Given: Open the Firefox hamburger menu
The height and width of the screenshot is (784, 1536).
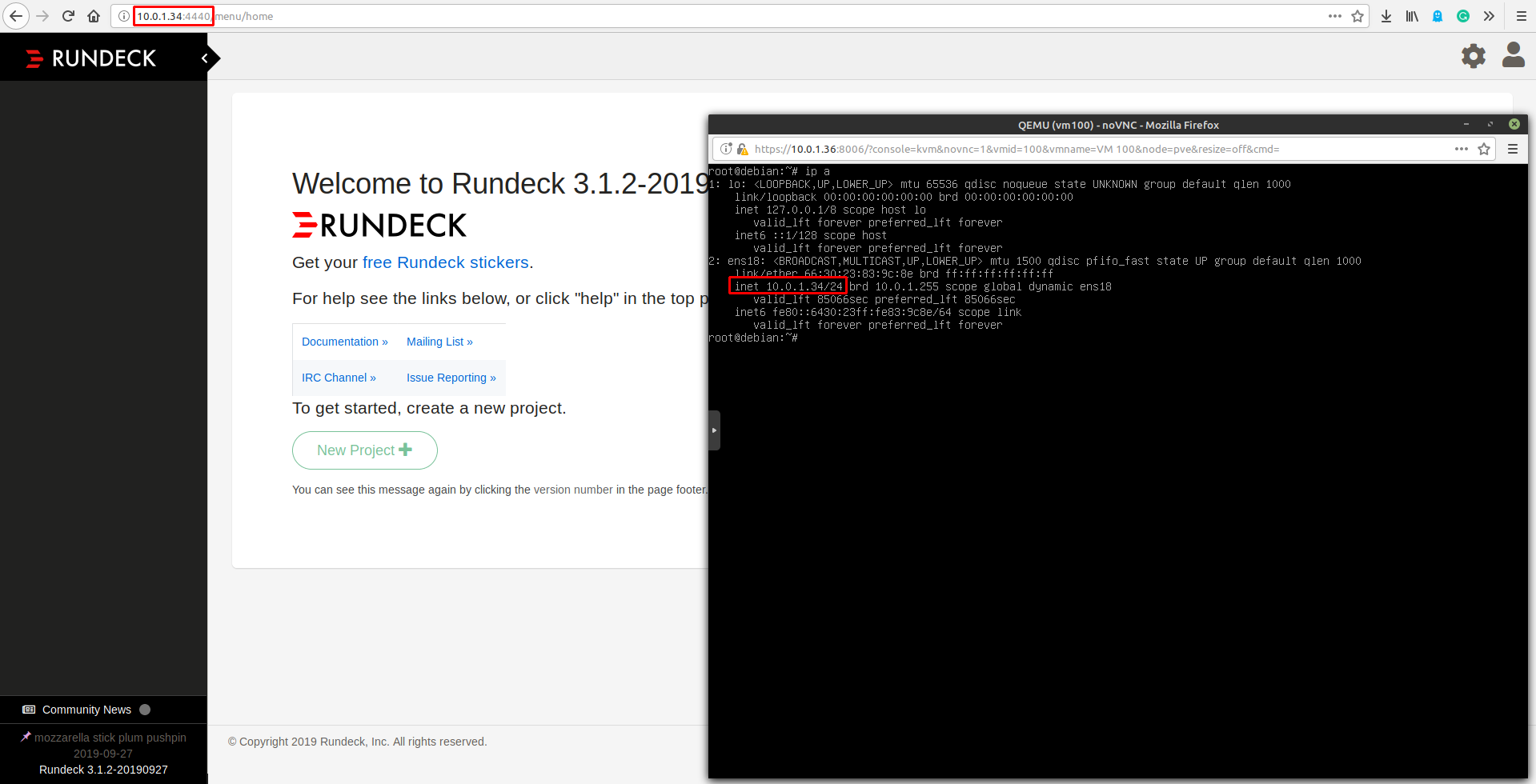Looking at the screenshot, I should pyautogui.click(x=1521, y=16).
